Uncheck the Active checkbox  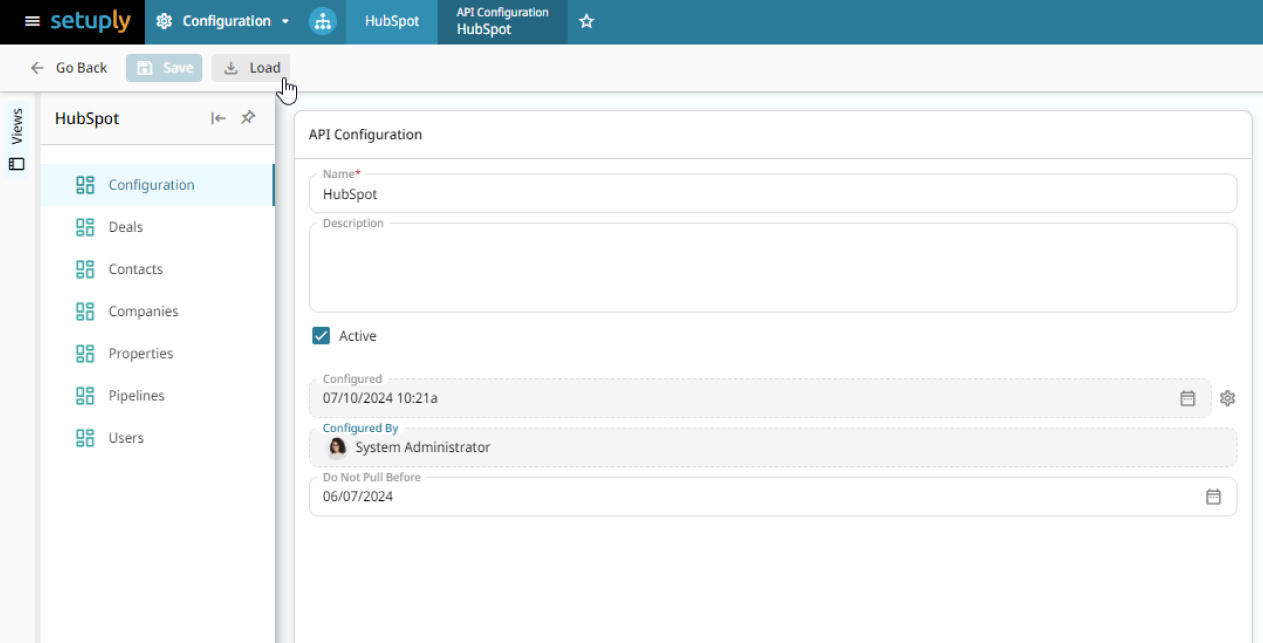pyautogui.click(x=321, y=336)
